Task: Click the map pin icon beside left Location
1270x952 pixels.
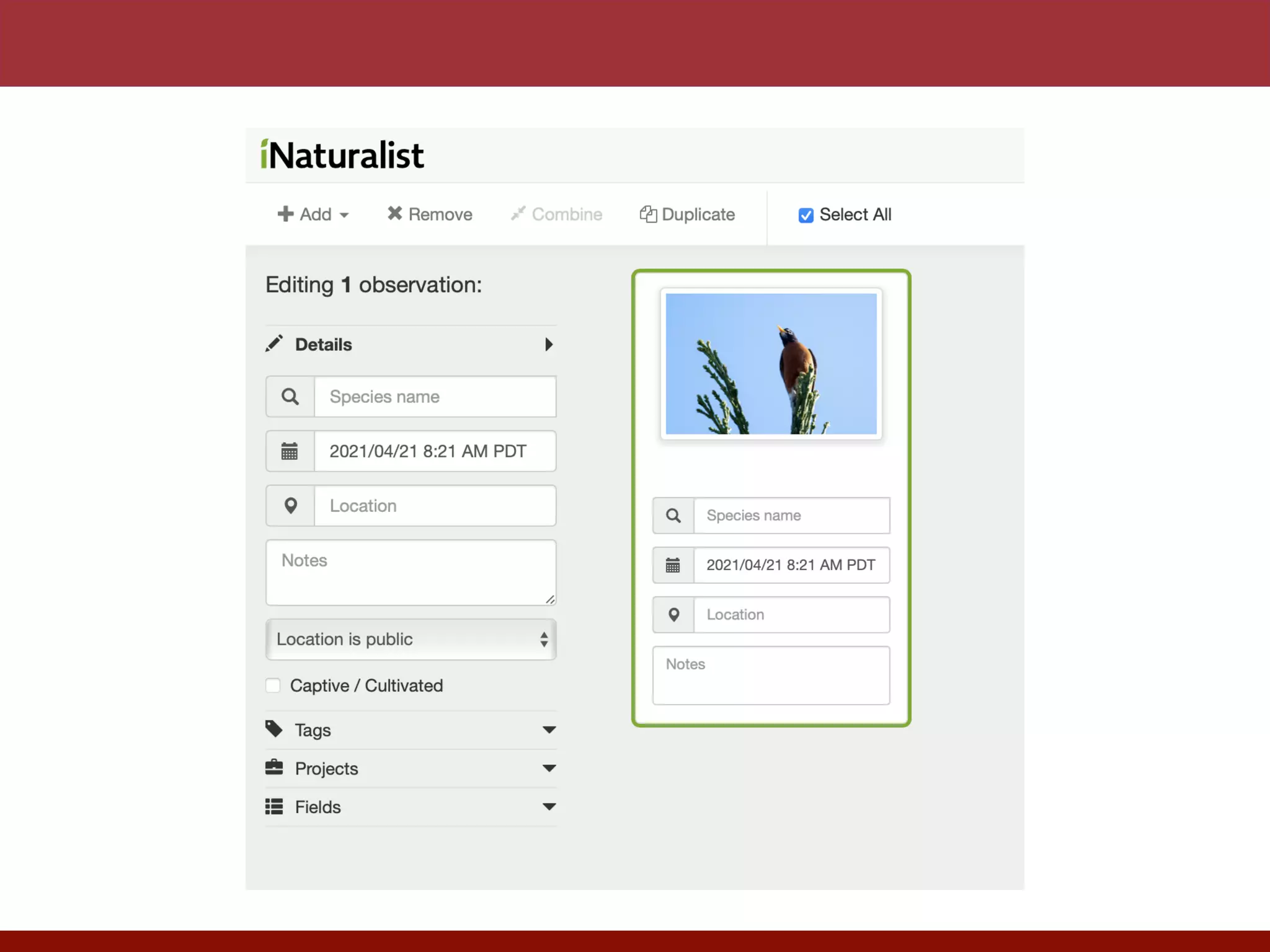Action: coord(290,506)
